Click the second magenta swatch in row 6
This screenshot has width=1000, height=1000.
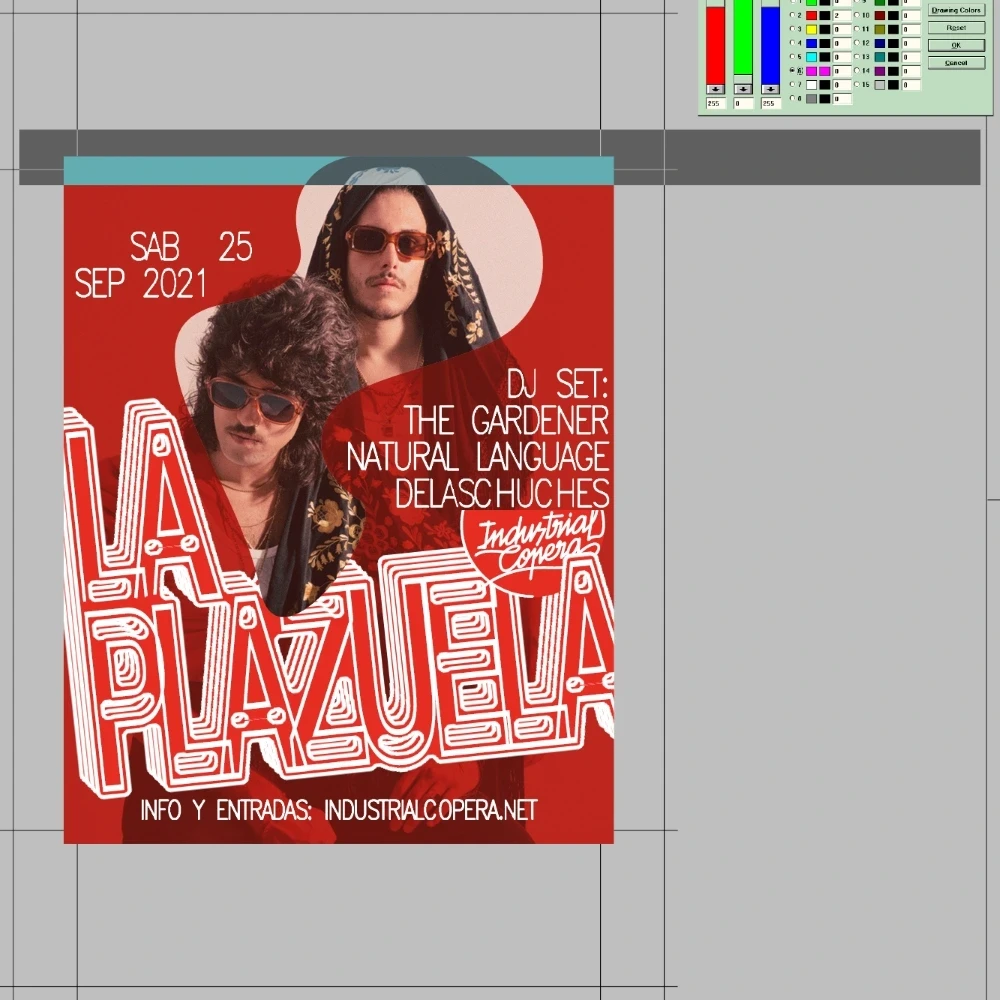pyautogui.click(x=825, y=71)
